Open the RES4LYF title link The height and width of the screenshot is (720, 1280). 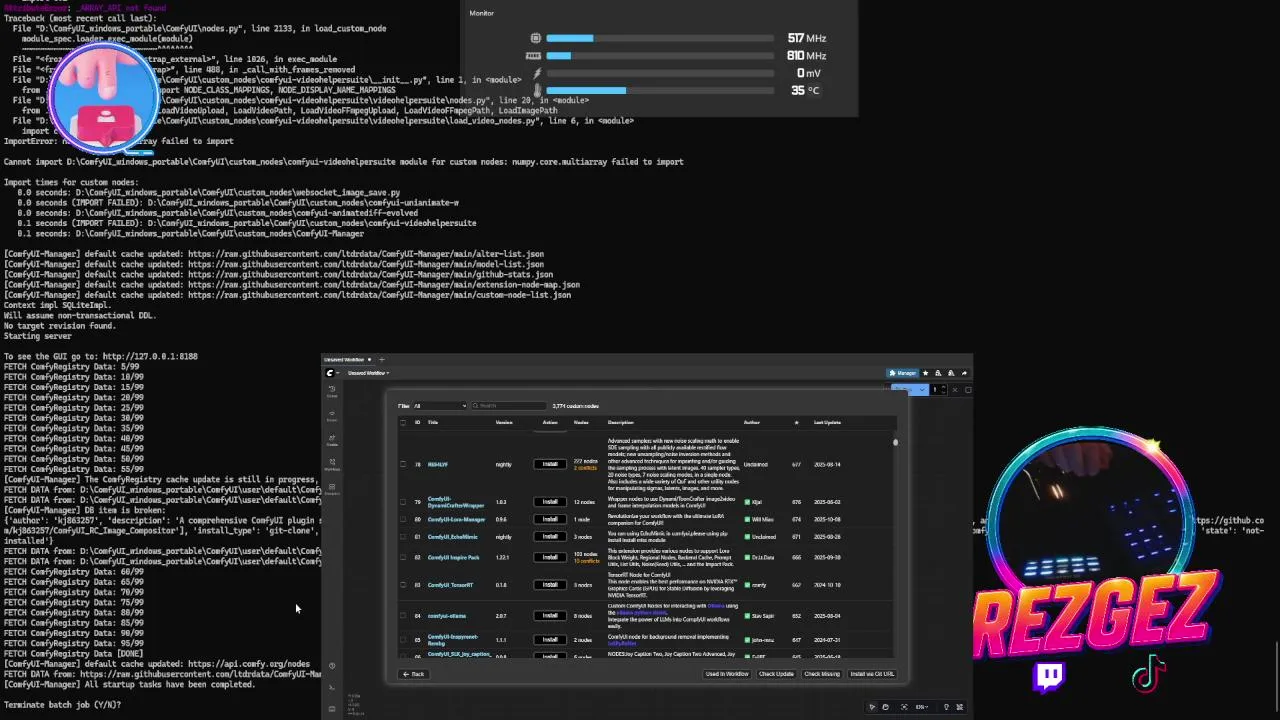click(x=438, y=464)
